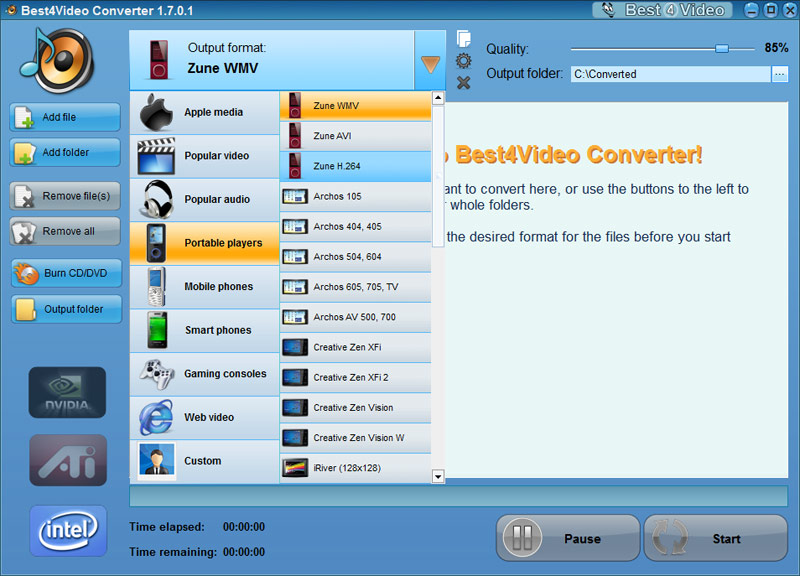Click the format list scroll up arrow

coord(438,98)
